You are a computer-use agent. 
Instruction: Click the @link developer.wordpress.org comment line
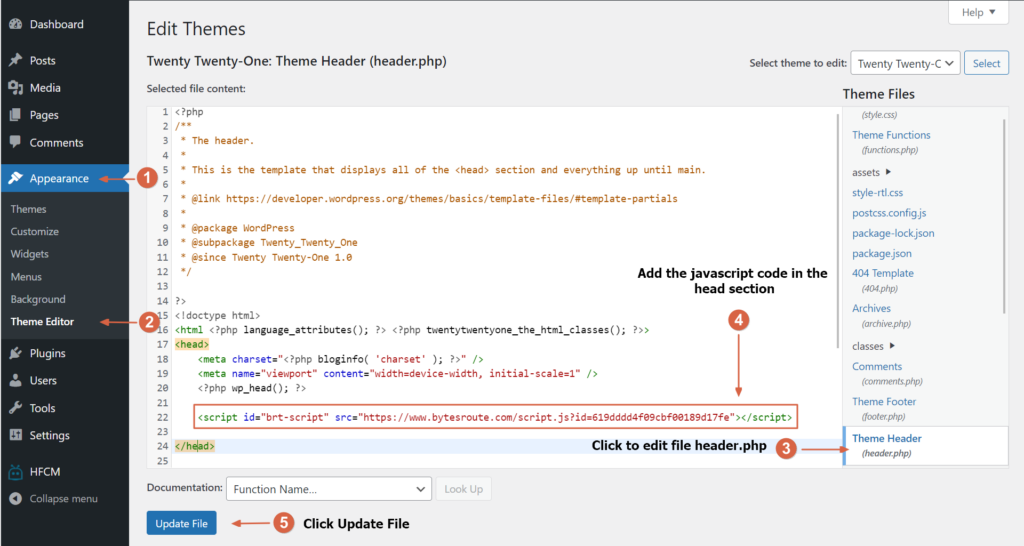429,199
